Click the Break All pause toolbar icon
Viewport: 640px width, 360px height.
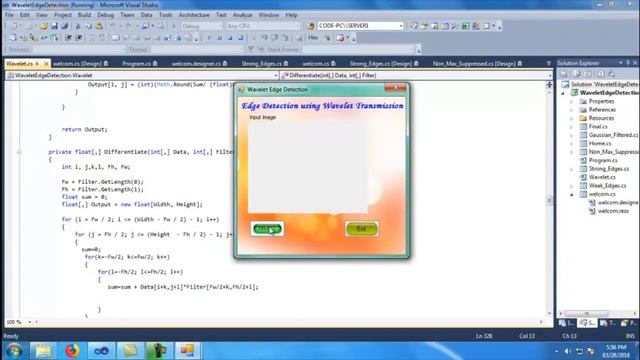(x=219, y=38)
